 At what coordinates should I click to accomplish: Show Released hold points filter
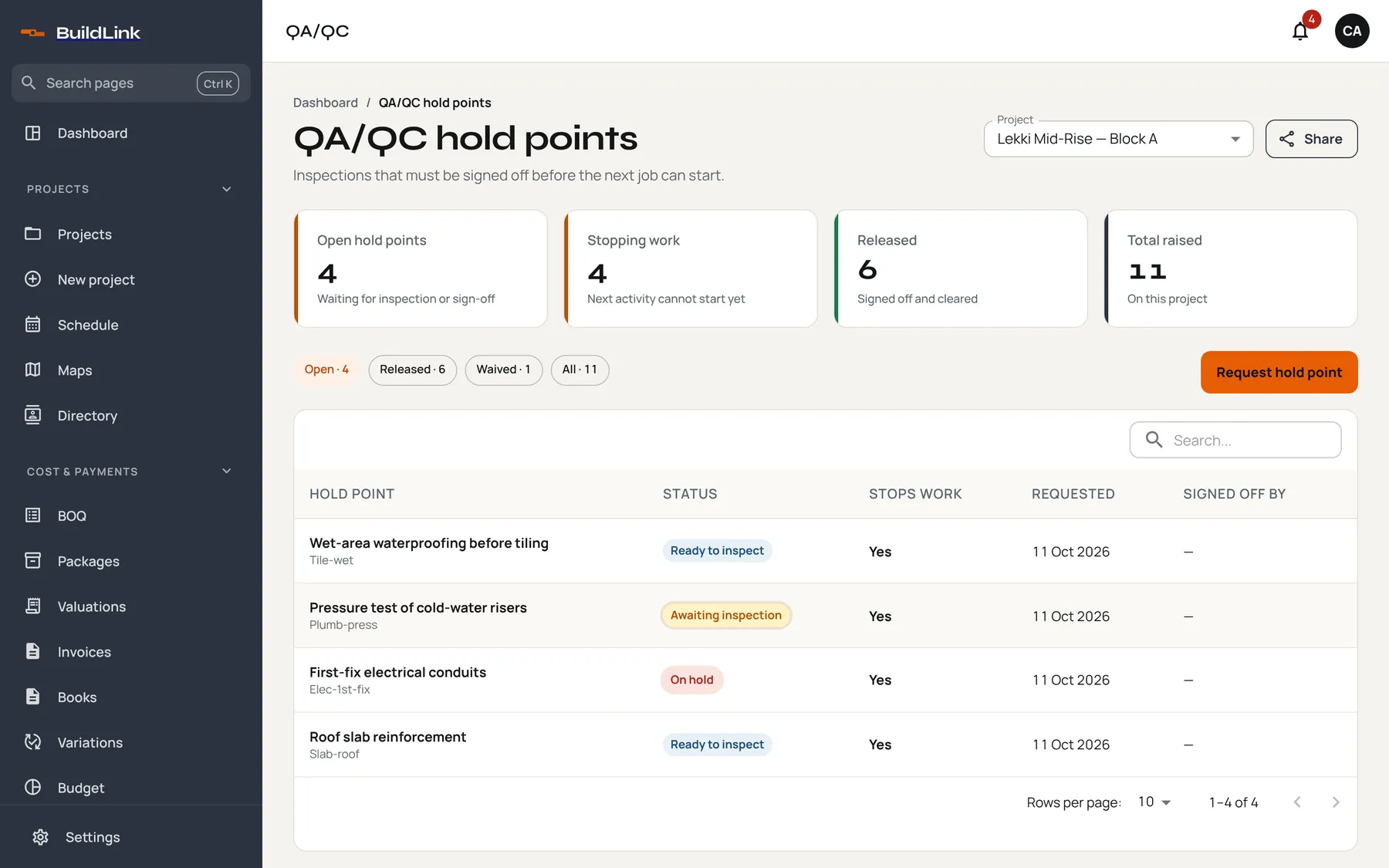point(412,370)
